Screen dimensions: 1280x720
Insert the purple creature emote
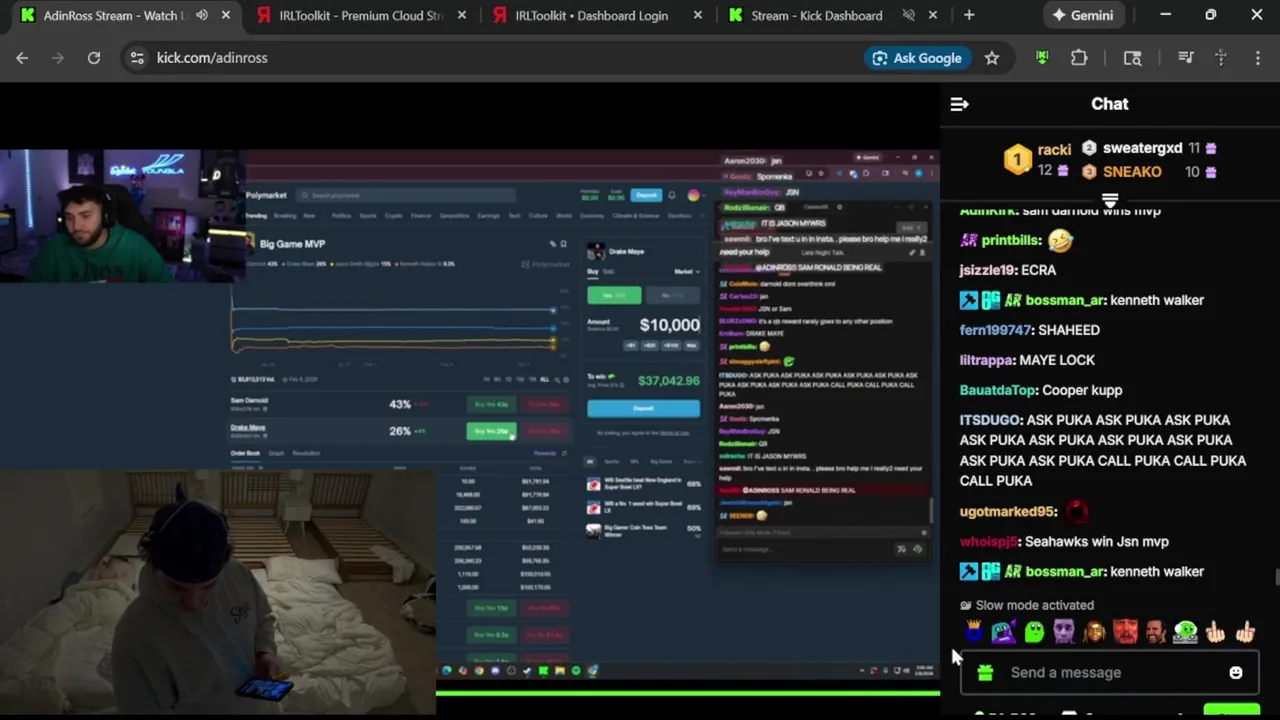1004,631
